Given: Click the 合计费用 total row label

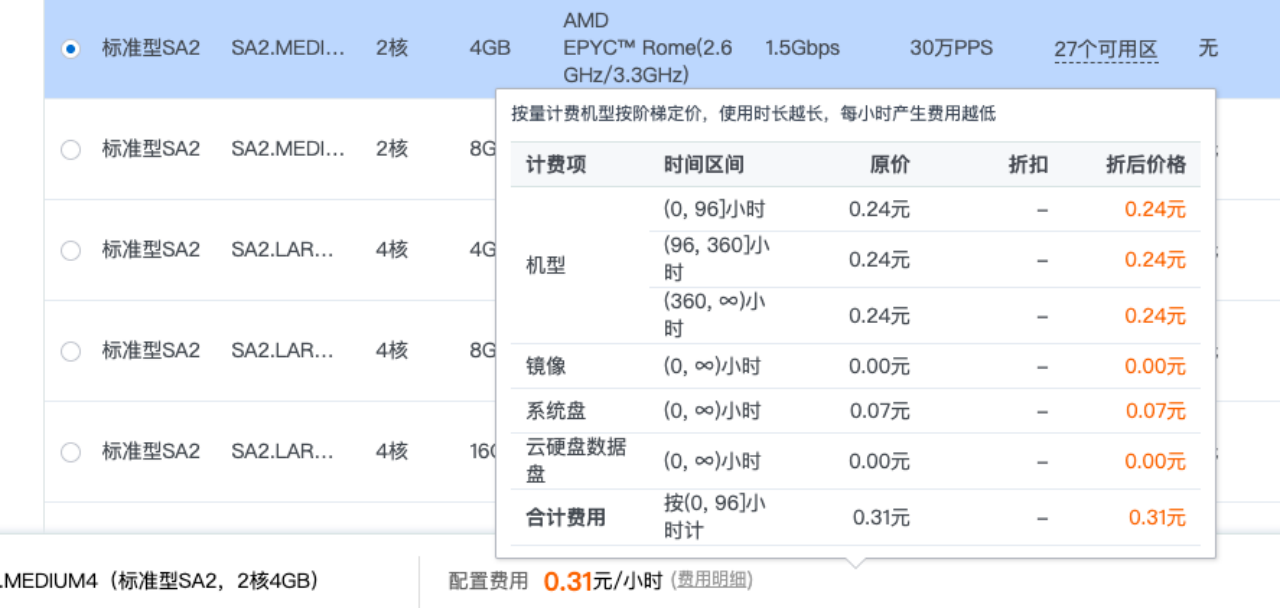Looking at the screenshot, I should click(566, 518).
